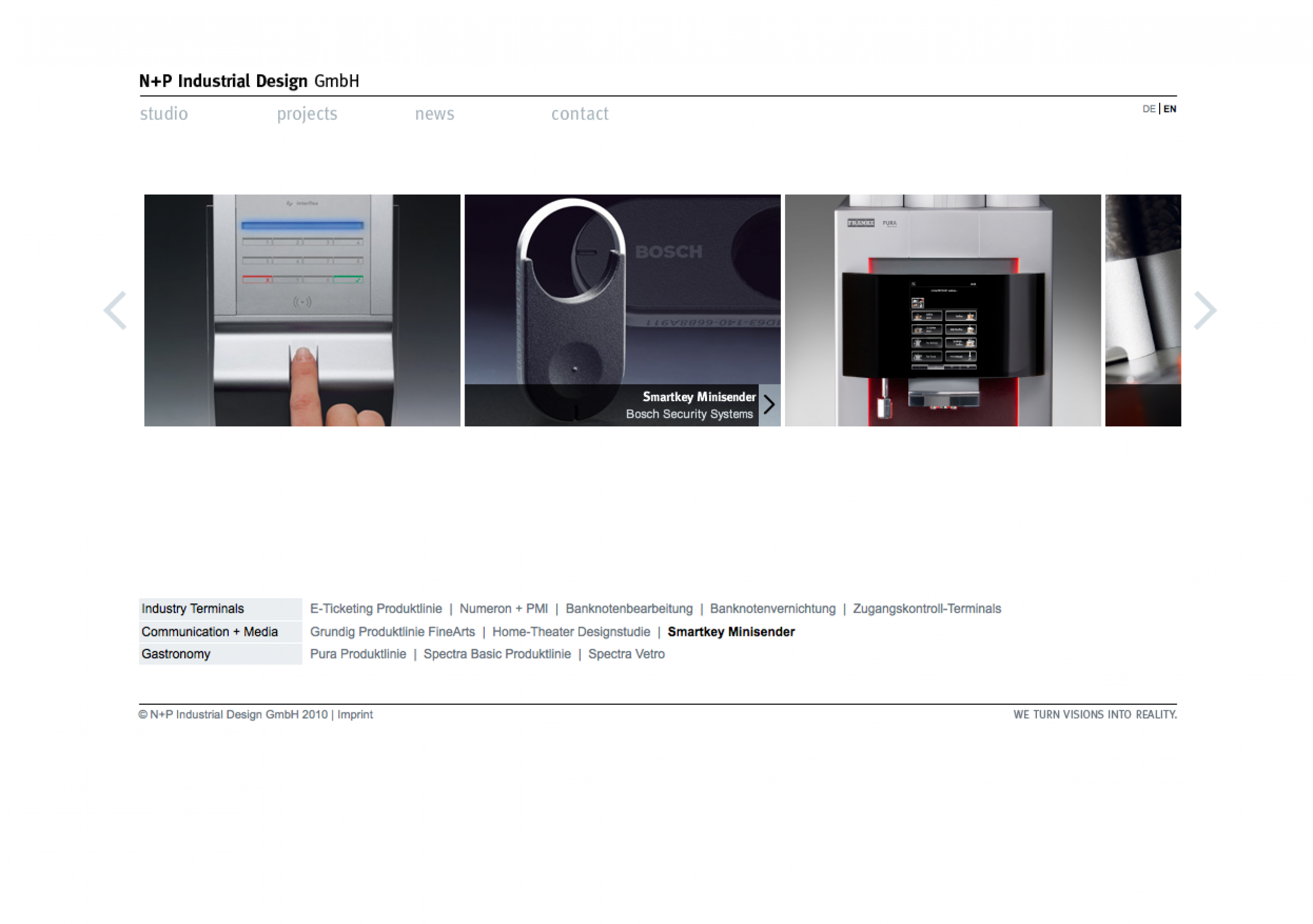Click the Imprint footer link
This screenshot has height=924, width=1313.
(x=355, y=714)
